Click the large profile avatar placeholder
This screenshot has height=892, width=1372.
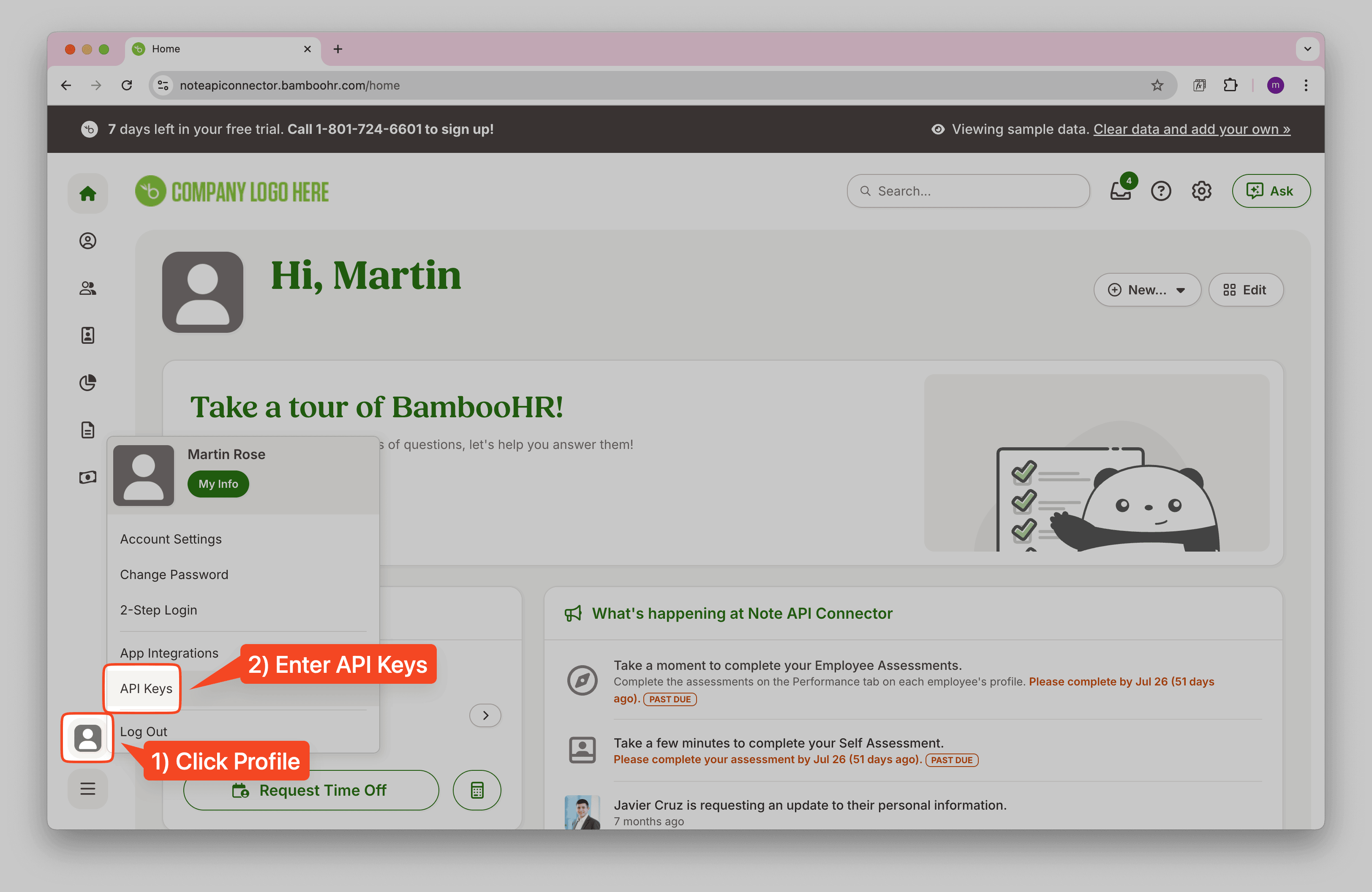[x=202, y=292]
